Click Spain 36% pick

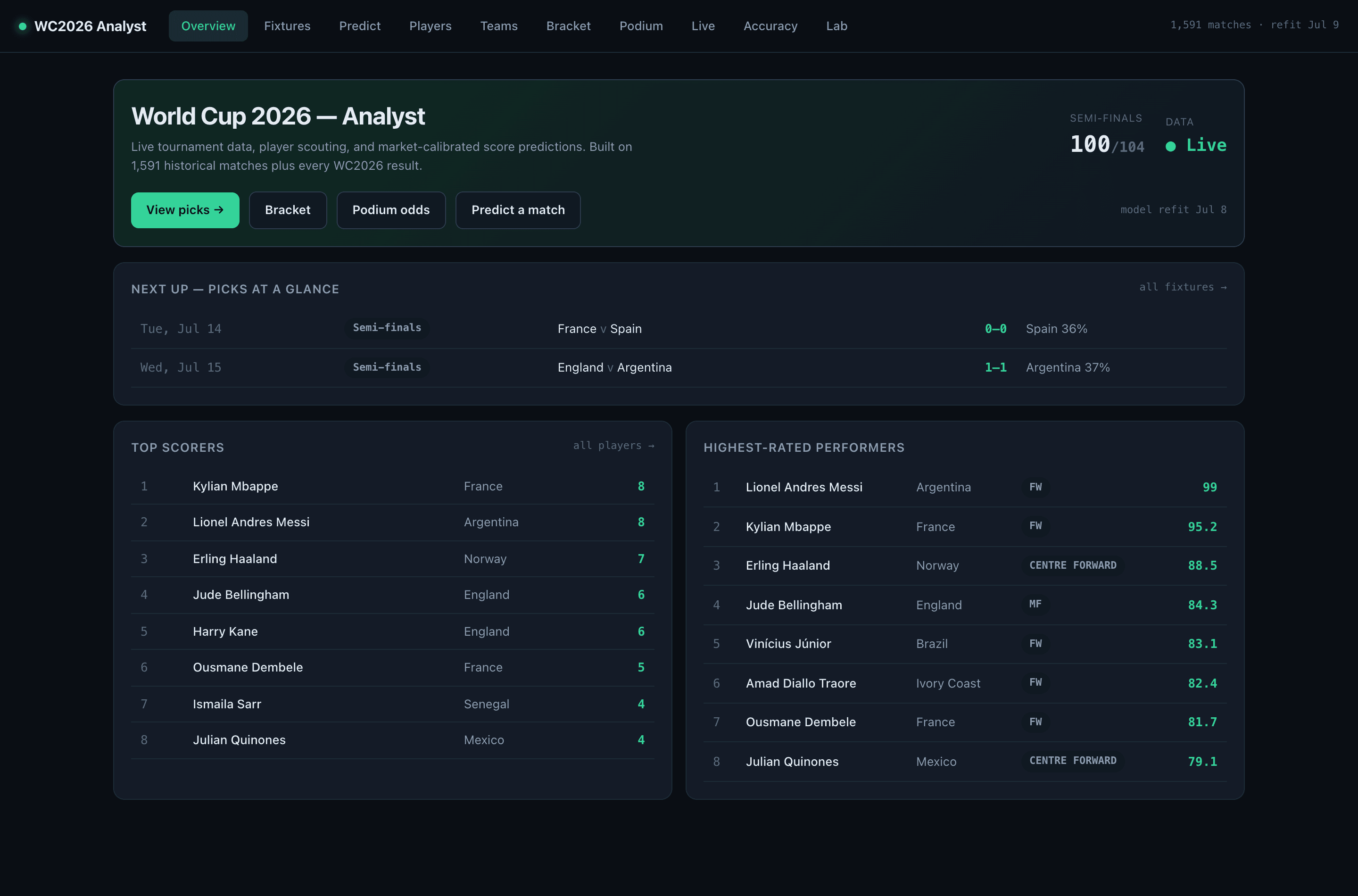pos(1056,329)
